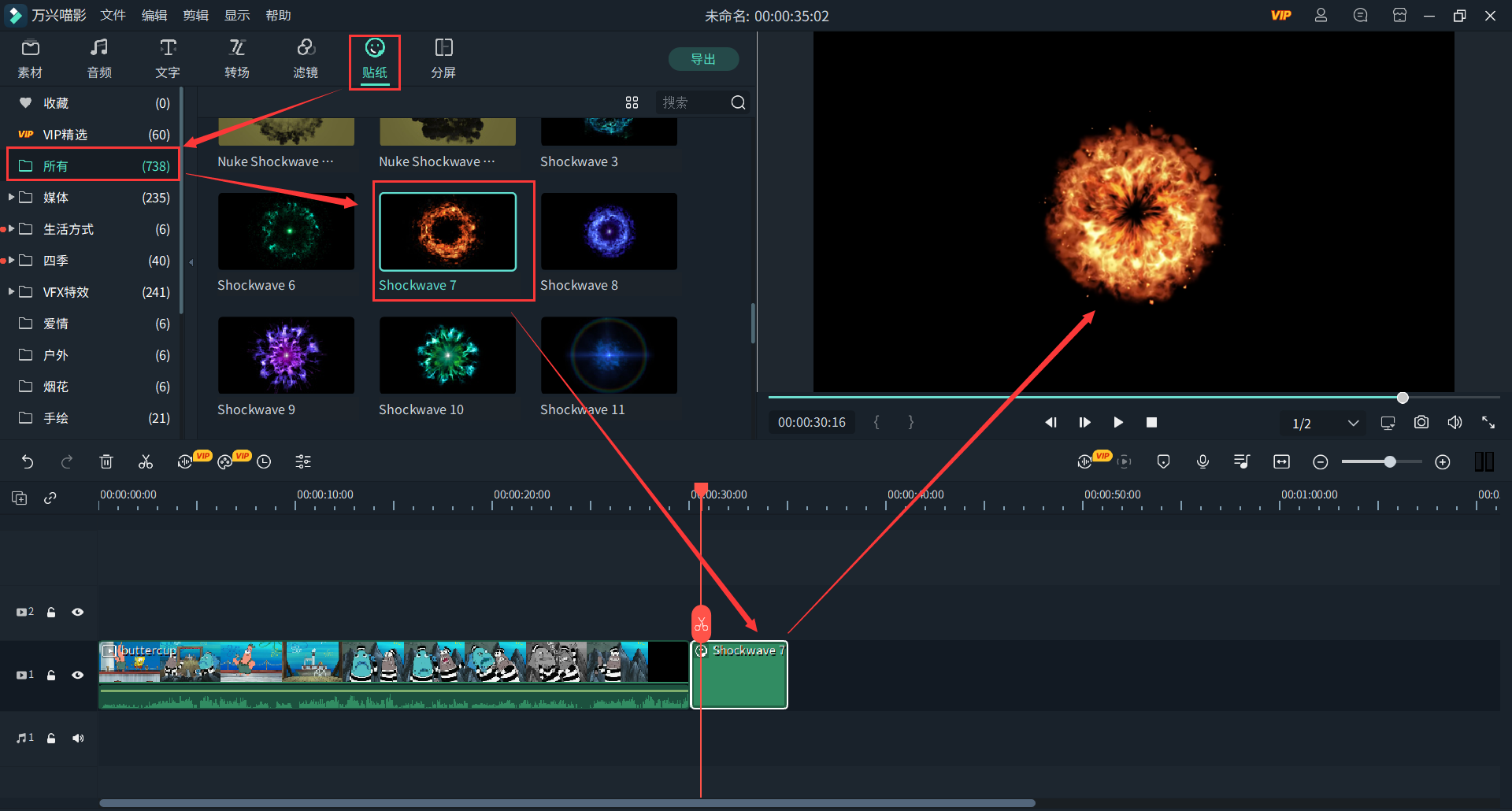Click the timeline zoom slider handle
Screen dimensions: 1512x811
tap(1390, 462)
